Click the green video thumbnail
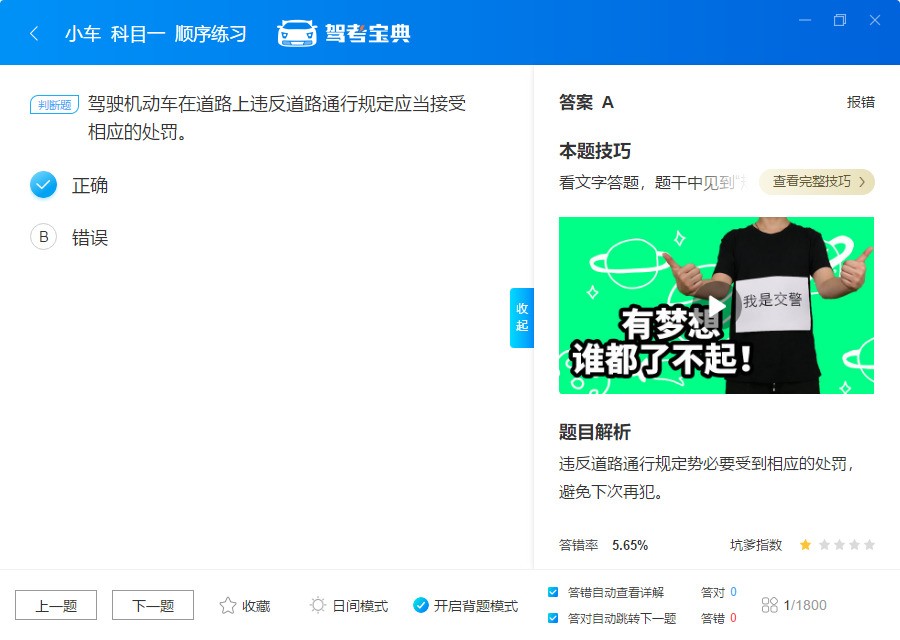Screen dimensions: 900x640 (717, 305)
